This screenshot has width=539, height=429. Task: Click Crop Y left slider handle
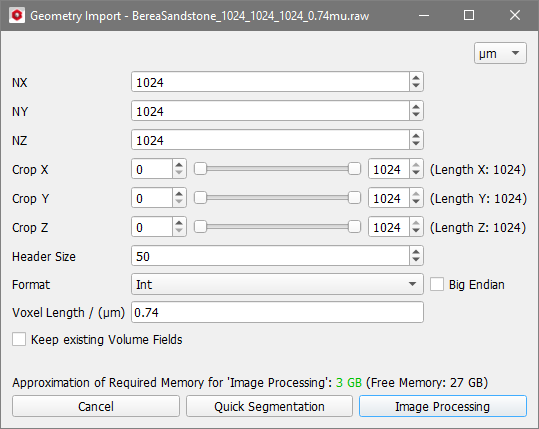point(200,198)
